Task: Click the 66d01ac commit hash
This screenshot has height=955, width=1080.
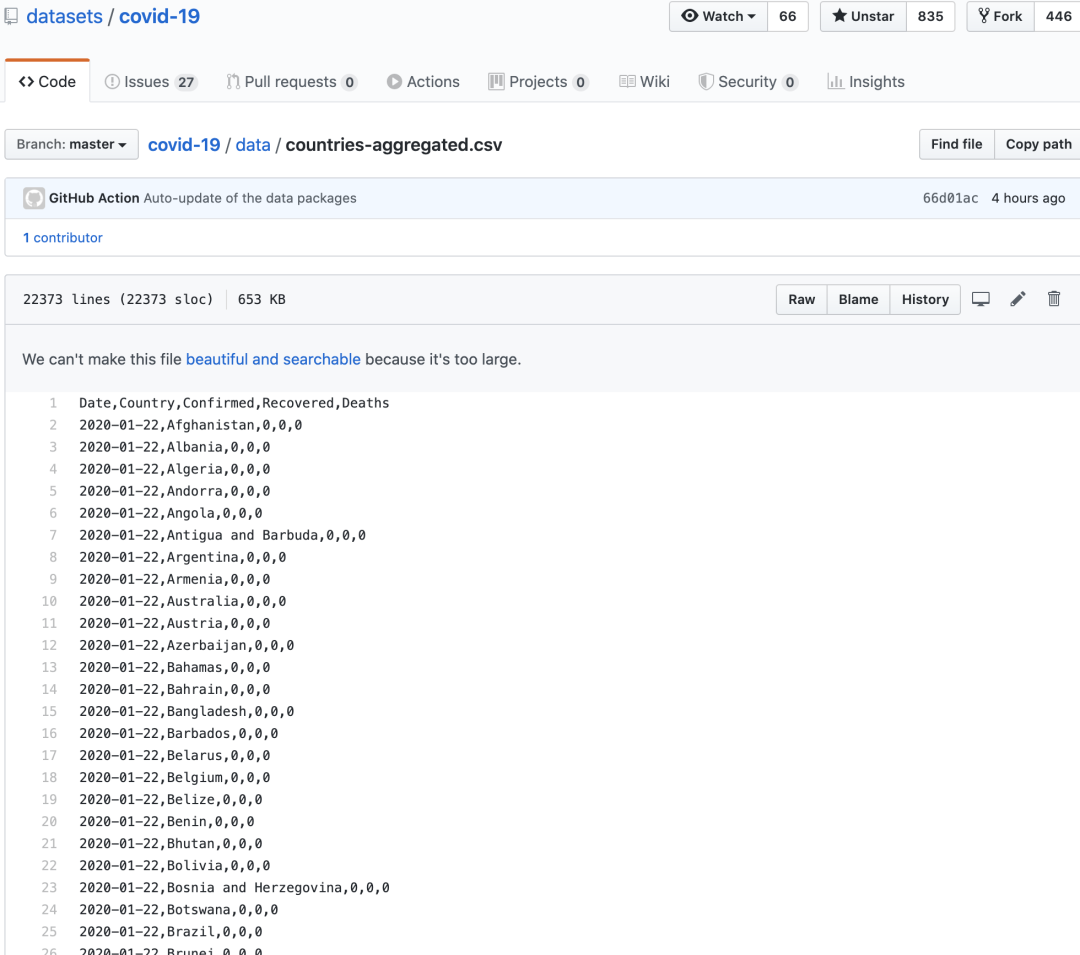Action: click(x=951, y=198)
